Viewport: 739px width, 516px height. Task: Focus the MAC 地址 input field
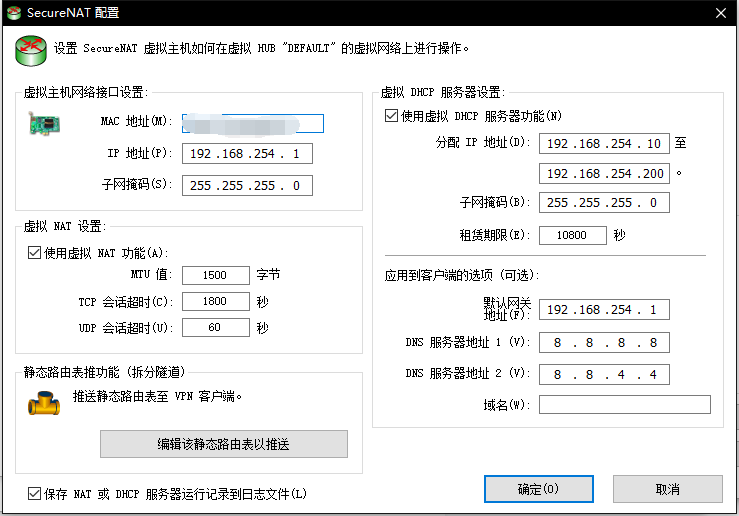click(x=253, y=123)
